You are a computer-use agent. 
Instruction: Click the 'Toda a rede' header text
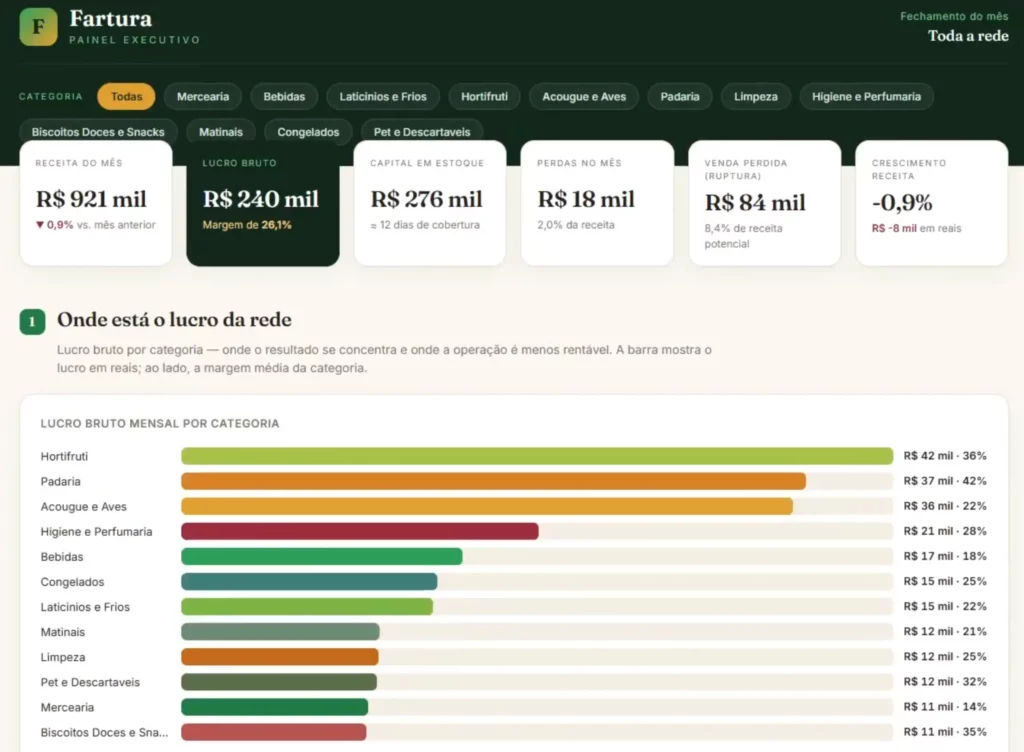click(968, 36)
